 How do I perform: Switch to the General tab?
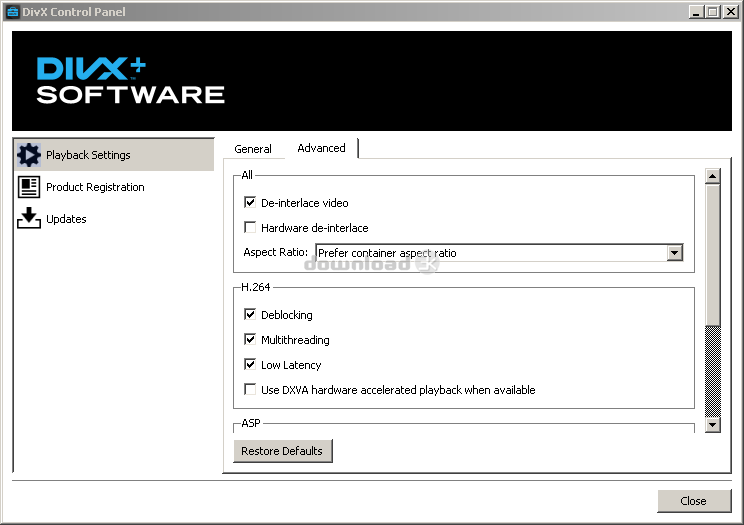253,149
